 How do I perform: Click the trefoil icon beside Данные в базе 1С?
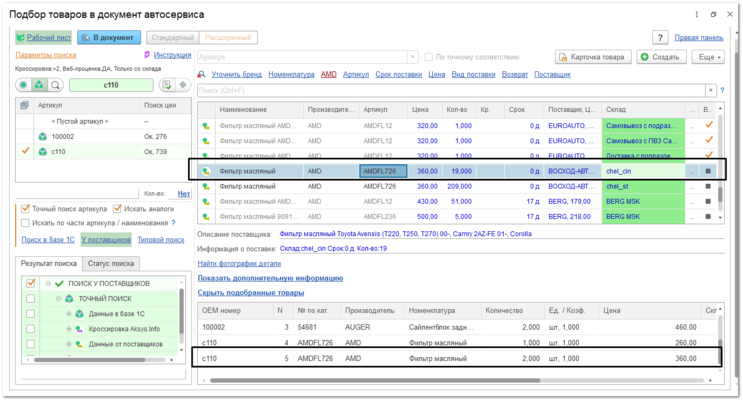(79, 314)
